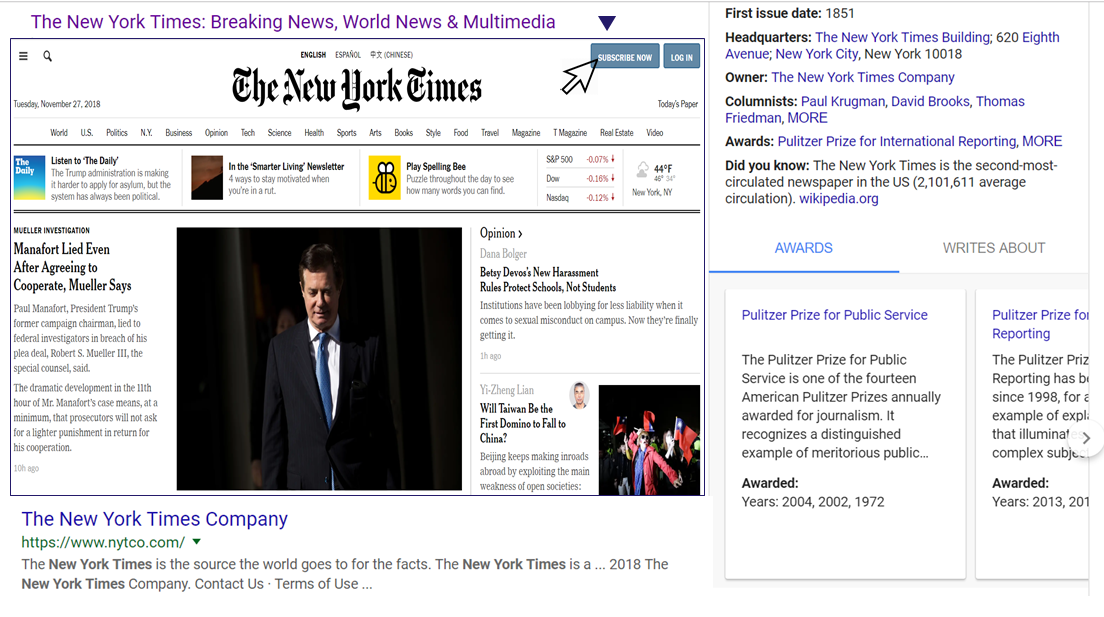Open the Video section

pyautogui.click(x=655, y=132)
